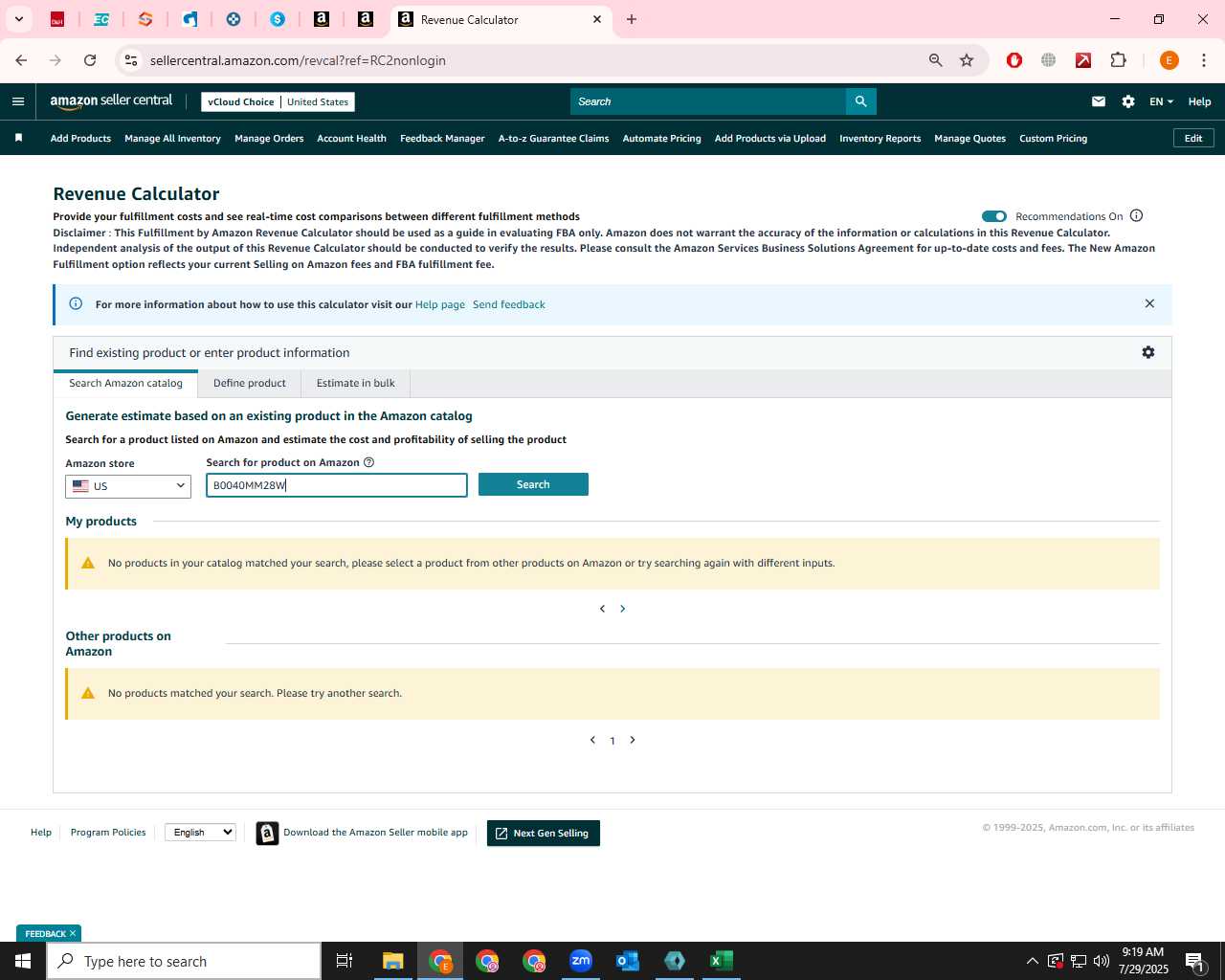Go to next page of My products
The height and width of the screenshot is (980, 1225).
tap(623, 609)
